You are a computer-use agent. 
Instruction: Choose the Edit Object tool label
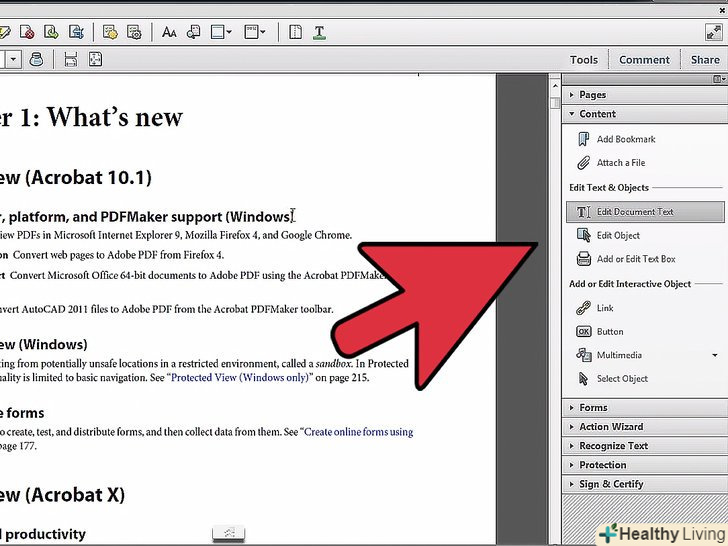click(618, 236)
